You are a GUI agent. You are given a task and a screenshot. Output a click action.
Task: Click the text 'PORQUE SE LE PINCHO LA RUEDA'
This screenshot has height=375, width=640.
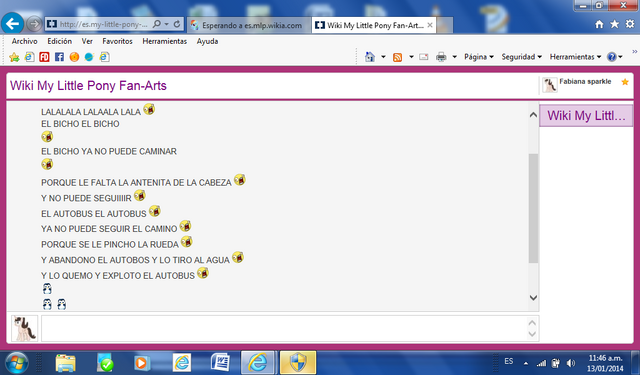(110, 244)
